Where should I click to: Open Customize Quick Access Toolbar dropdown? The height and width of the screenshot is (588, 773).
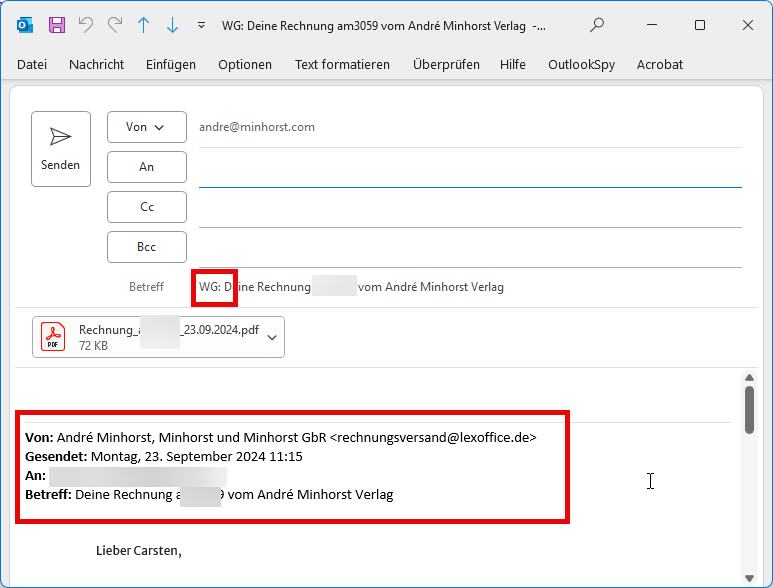tap(201, 25)
